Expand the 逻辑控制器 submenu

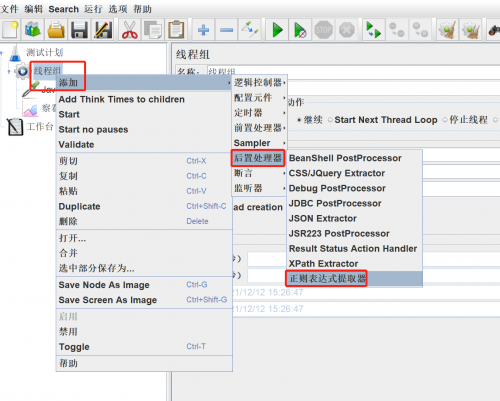point(259,82)
